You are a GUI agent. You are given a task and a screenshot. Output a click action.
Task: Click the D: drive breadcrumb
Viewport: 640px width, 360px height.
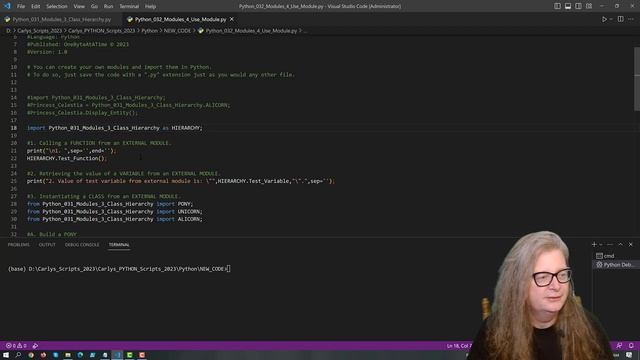pyautogui.click(x=8, y=31)
